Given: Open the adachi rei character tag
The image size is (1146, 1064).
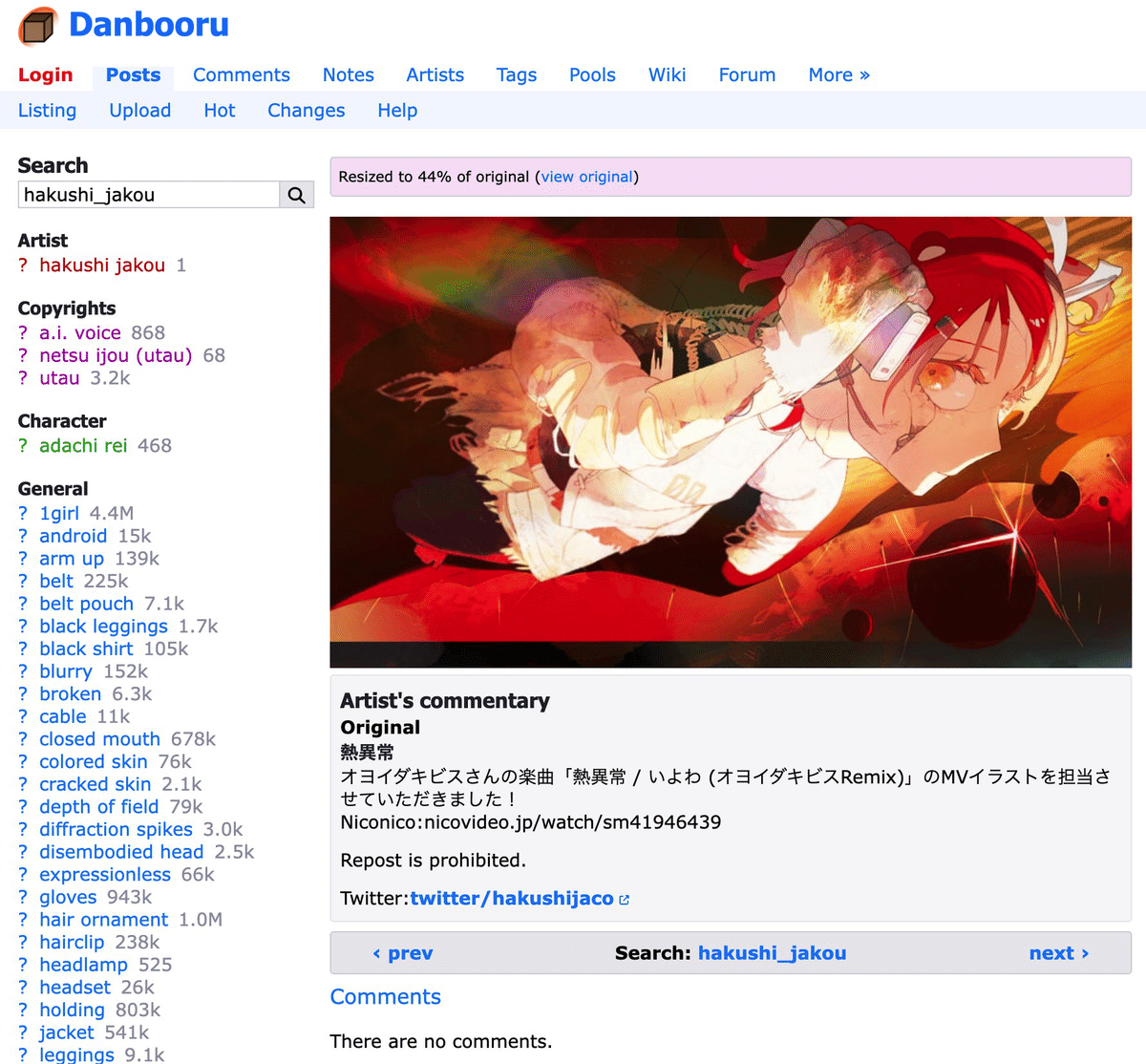Looking at the screenshot, I should tap(83, 446).
